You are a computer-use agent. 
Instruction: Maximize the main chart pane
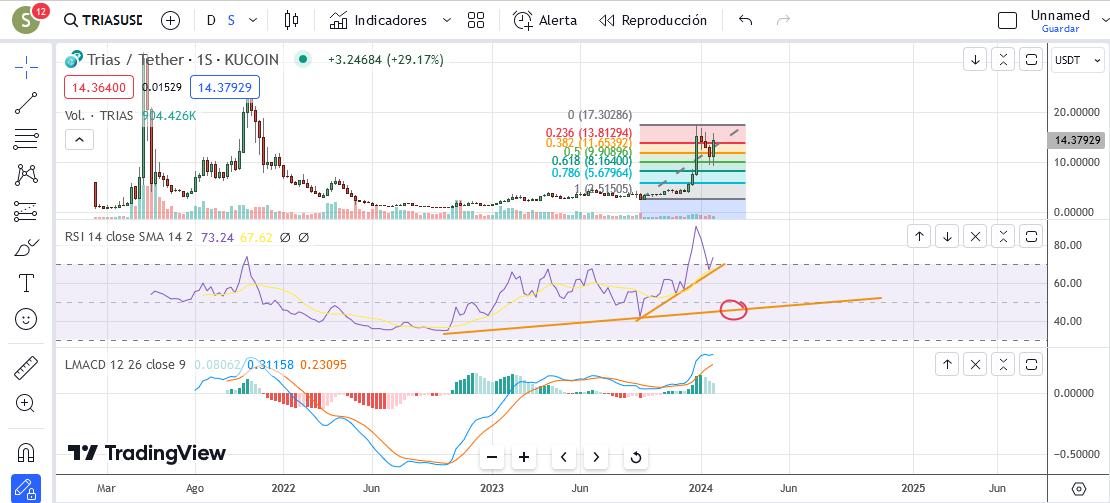1031,60
